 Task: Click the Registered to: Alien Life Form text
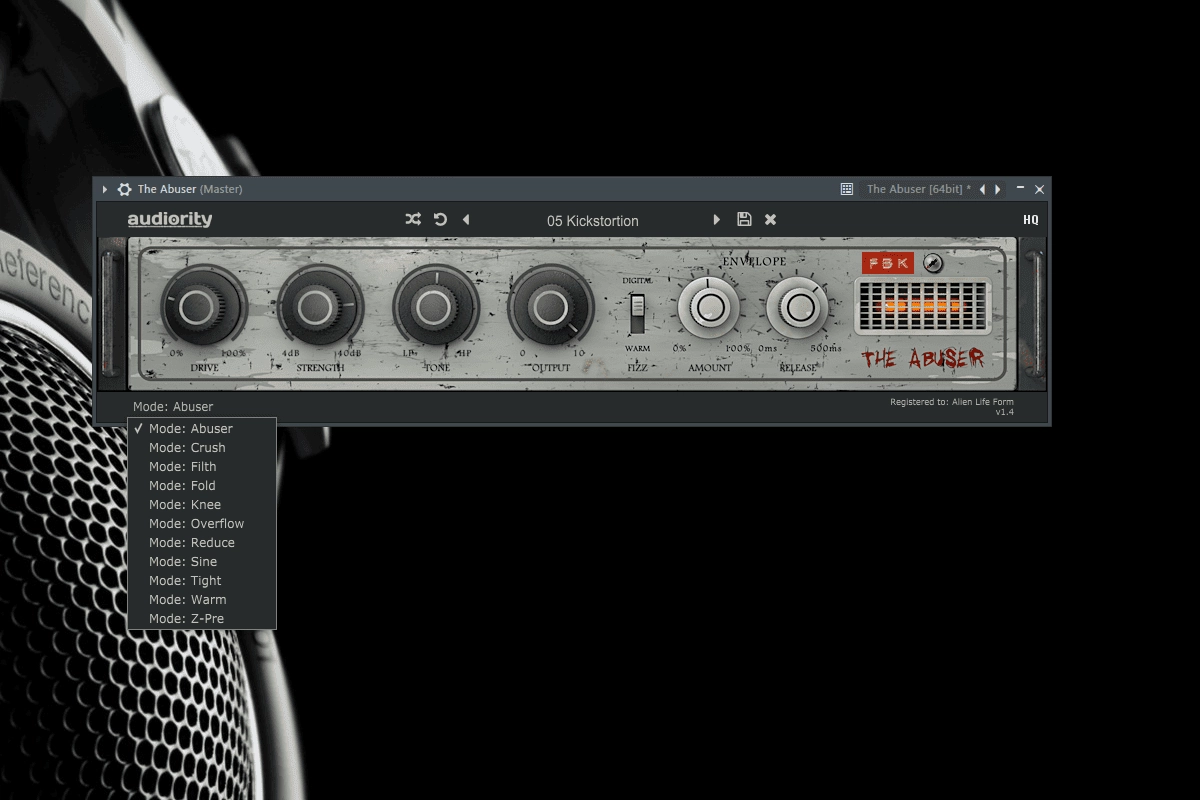click(952, 402)
